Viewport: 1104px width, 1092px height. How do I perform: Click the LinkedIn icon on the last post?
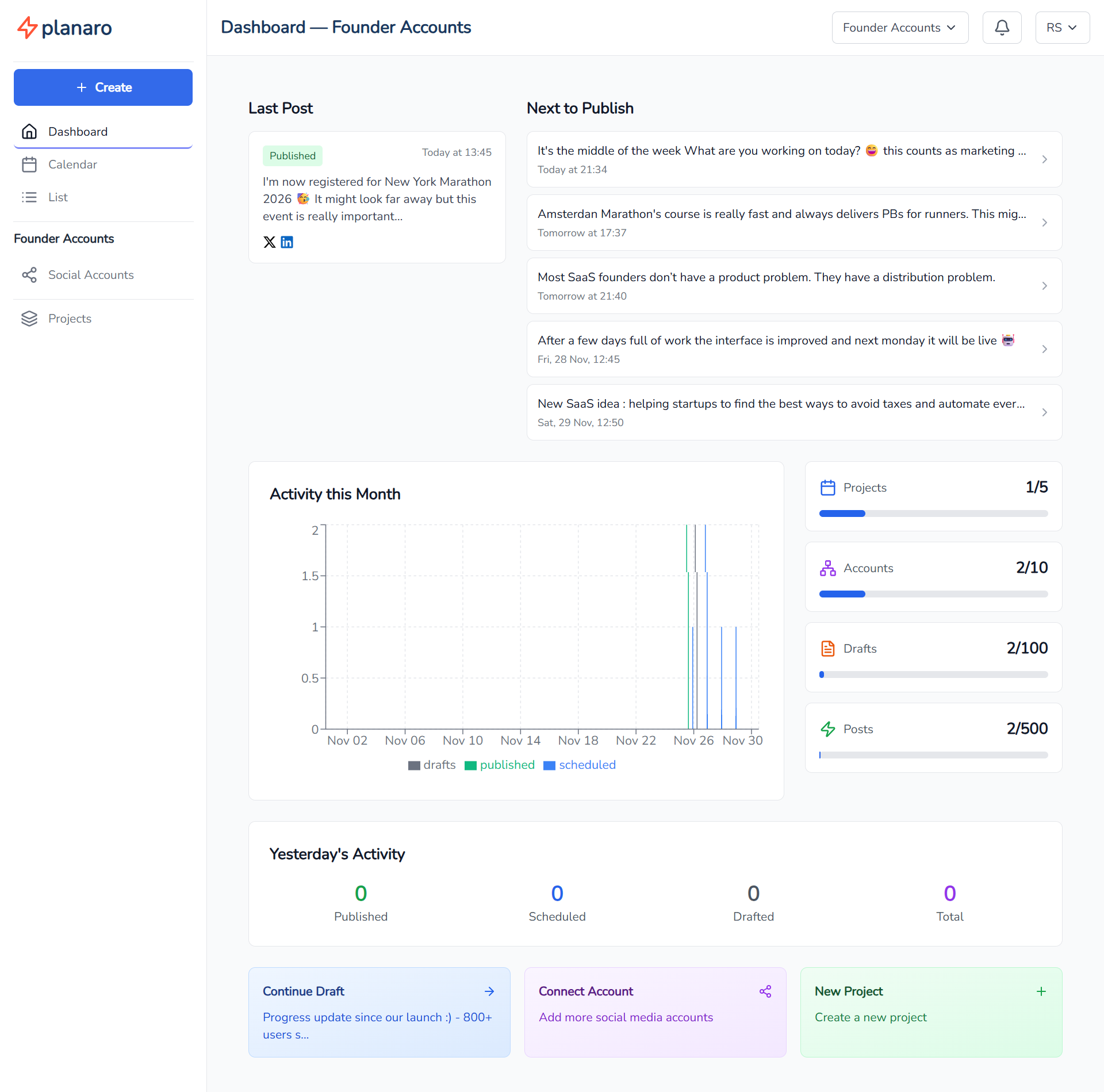(x=287, y=242)
